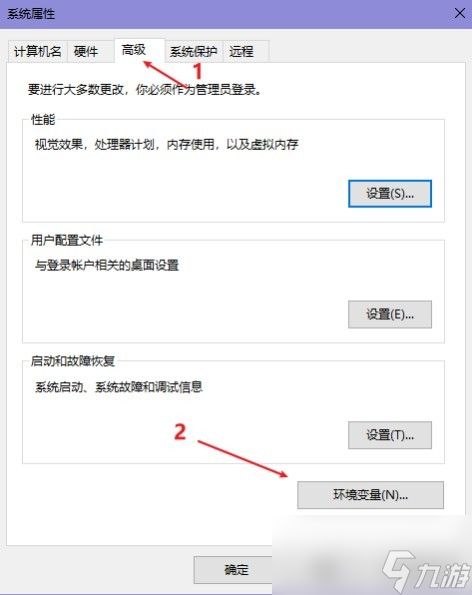This screenshot has height=595, width=472.
Task: Click user profile 设置(E) button
Action: [x=390, y=314]
